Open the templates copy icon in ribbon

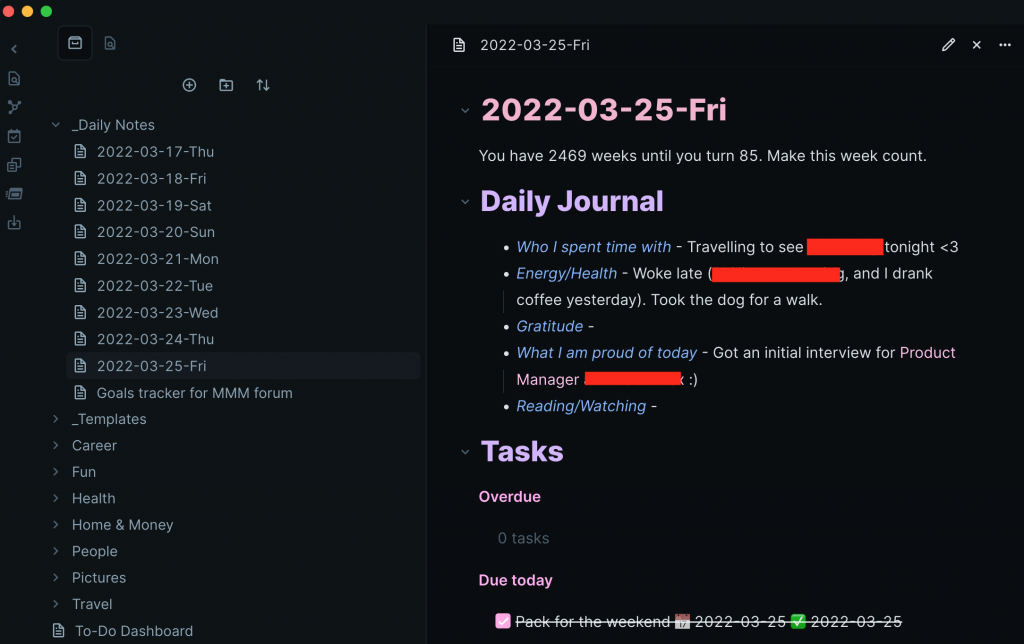point(14,165)
